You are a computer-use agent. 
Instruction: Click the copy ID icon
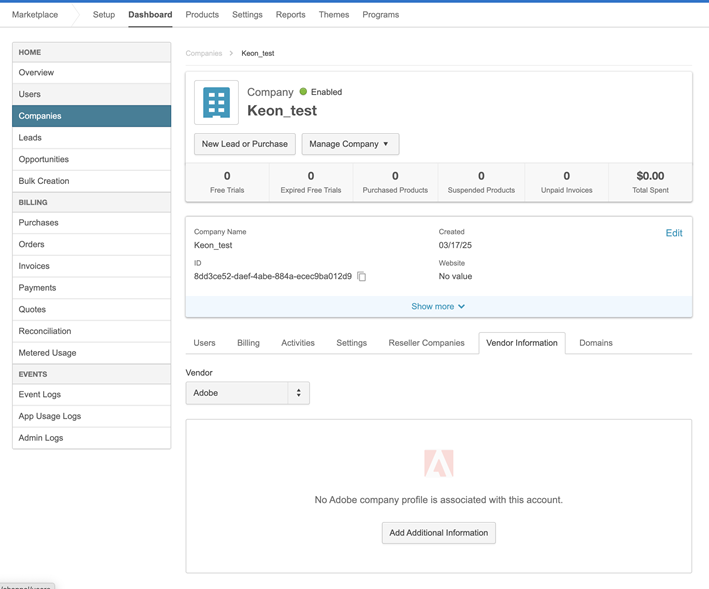(x=362, y=276)
